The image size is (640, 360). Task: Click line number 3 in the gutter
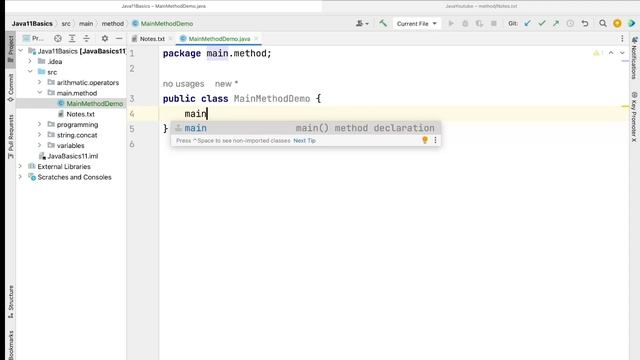[x=132, y=98]
